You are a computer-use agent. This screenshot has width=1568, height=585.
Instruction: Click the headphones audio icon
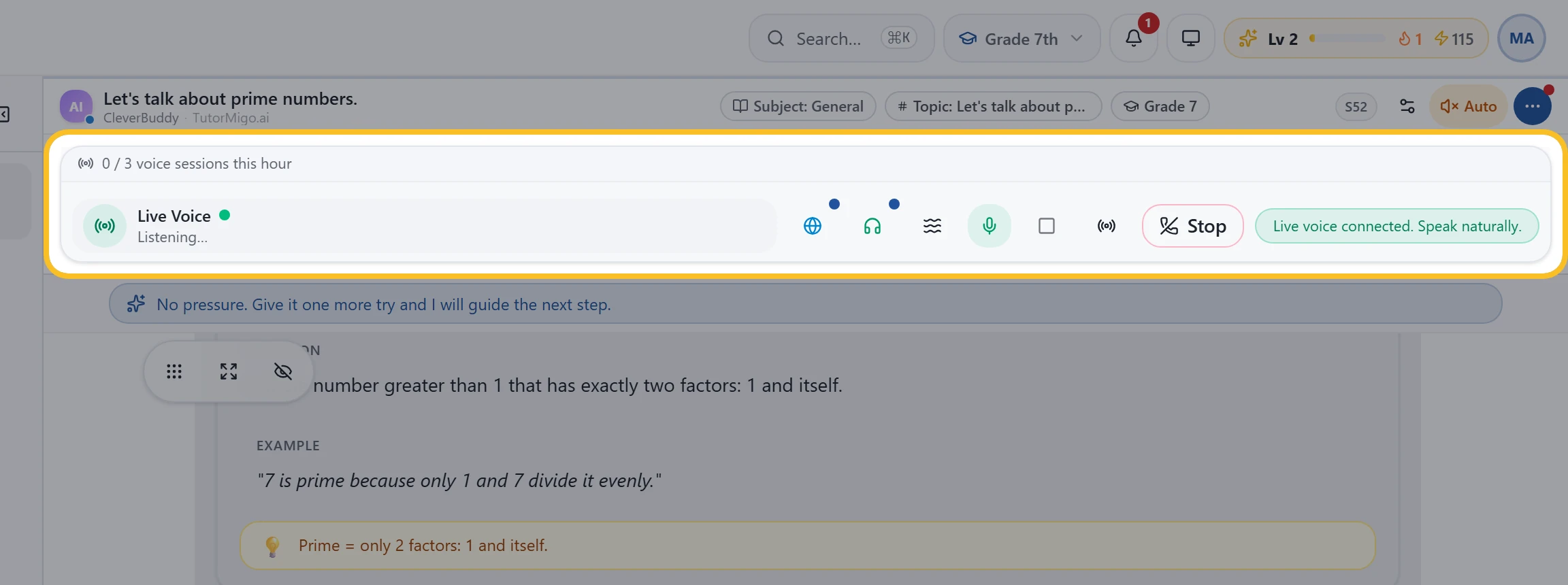872,226
